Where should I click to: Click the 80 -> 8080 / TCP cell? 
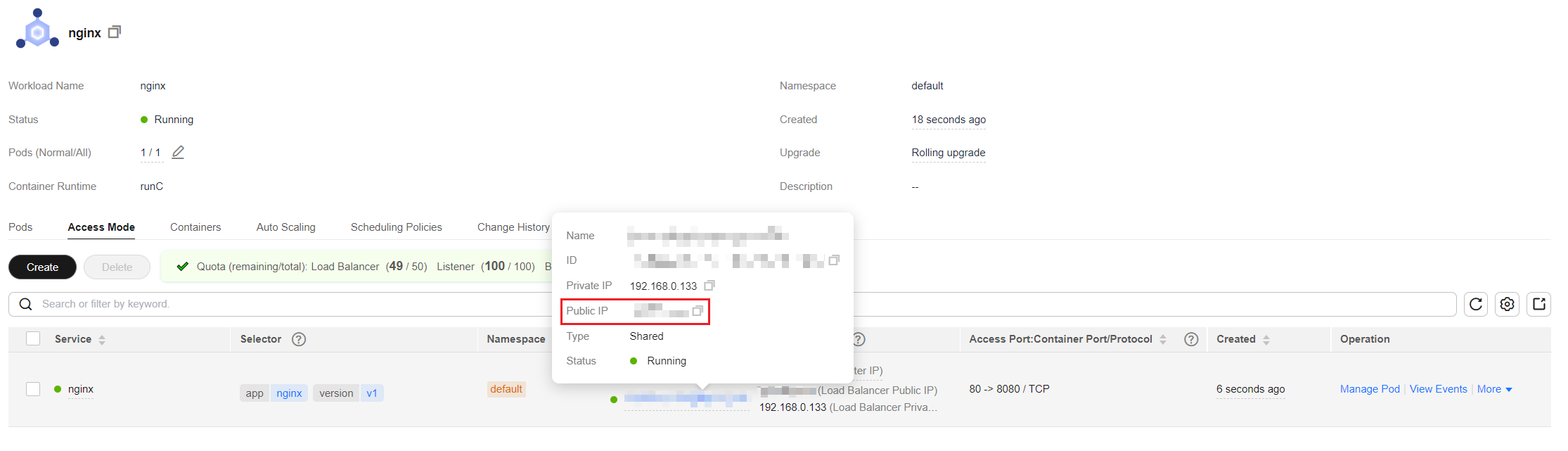tap(1009, 389)
